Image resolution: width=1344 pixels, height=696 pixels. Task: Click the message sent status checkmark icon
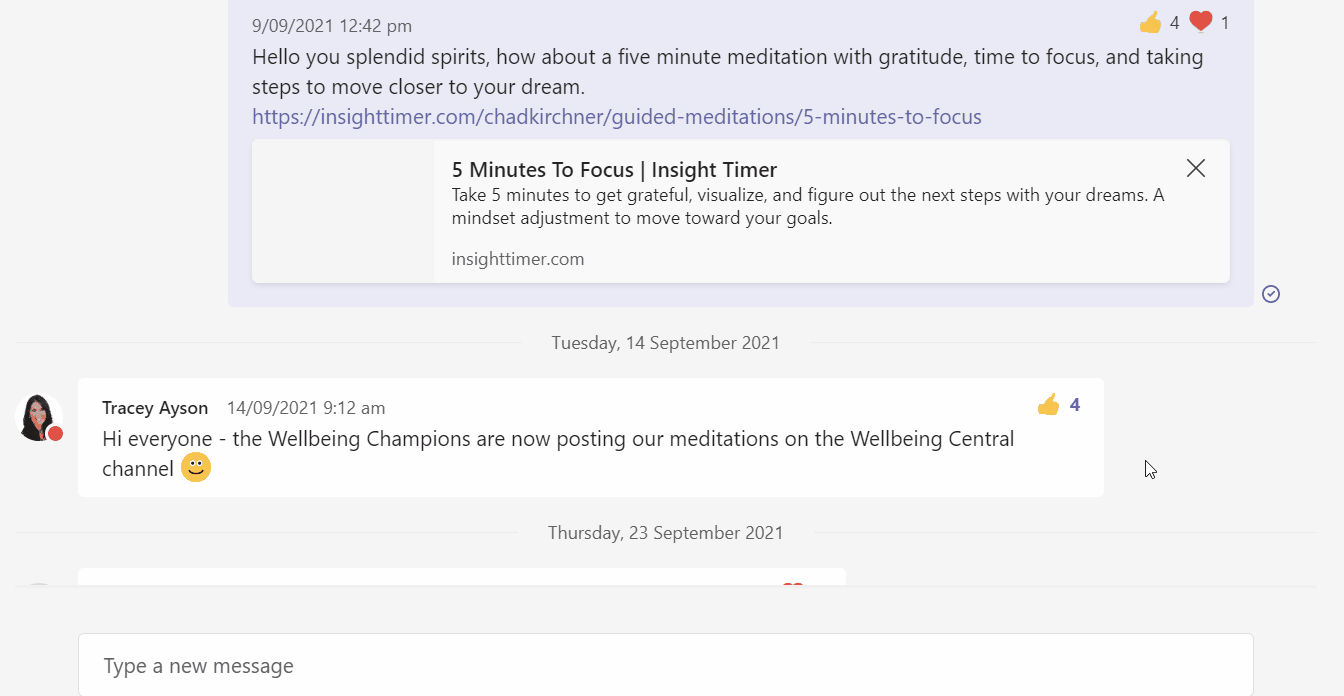[1271, 293]
